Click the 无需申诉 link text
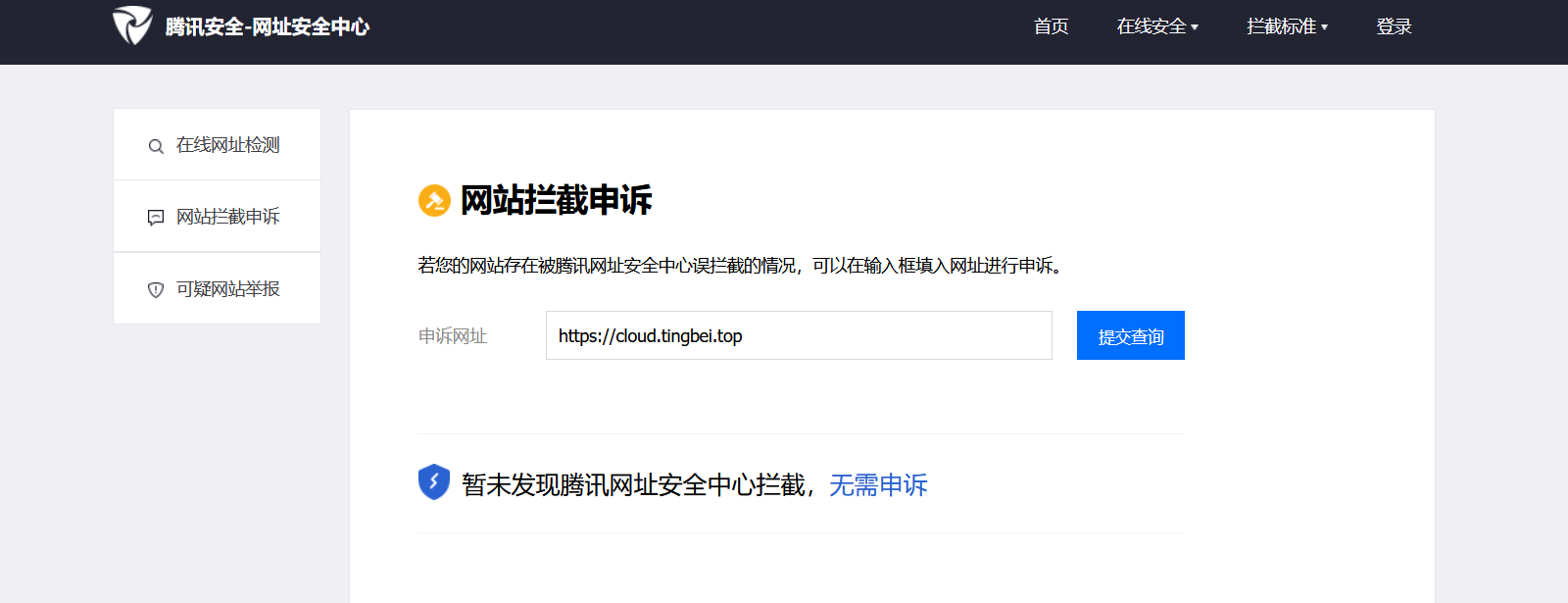The image size is (1568, 603). pyautogui.click(x=878, y=484)
